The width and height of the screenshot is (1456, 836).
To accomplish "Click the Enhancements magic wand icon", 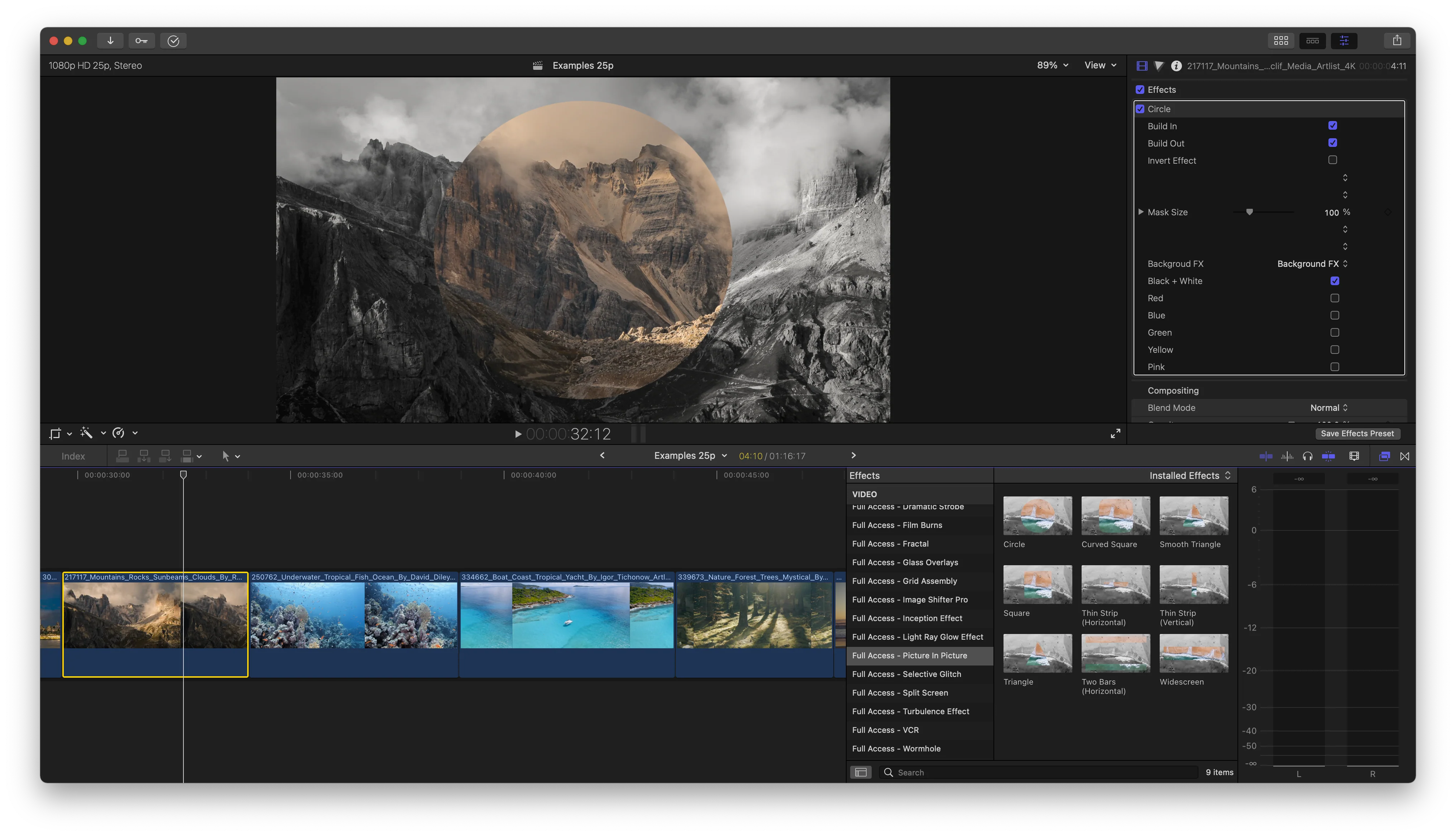I will tap(87, 433).
